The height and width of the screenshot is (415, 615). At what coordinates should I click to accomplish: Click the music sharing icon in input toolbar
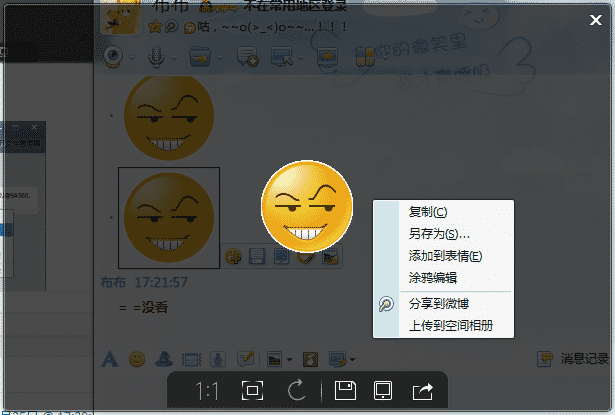(310, 359)
